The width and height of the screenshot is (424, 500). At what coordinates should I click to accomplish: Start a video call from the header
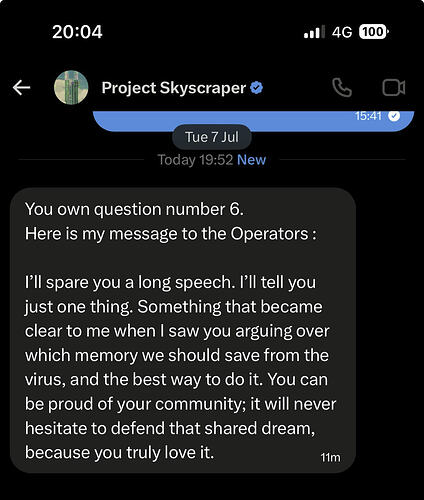click(394, 88)
